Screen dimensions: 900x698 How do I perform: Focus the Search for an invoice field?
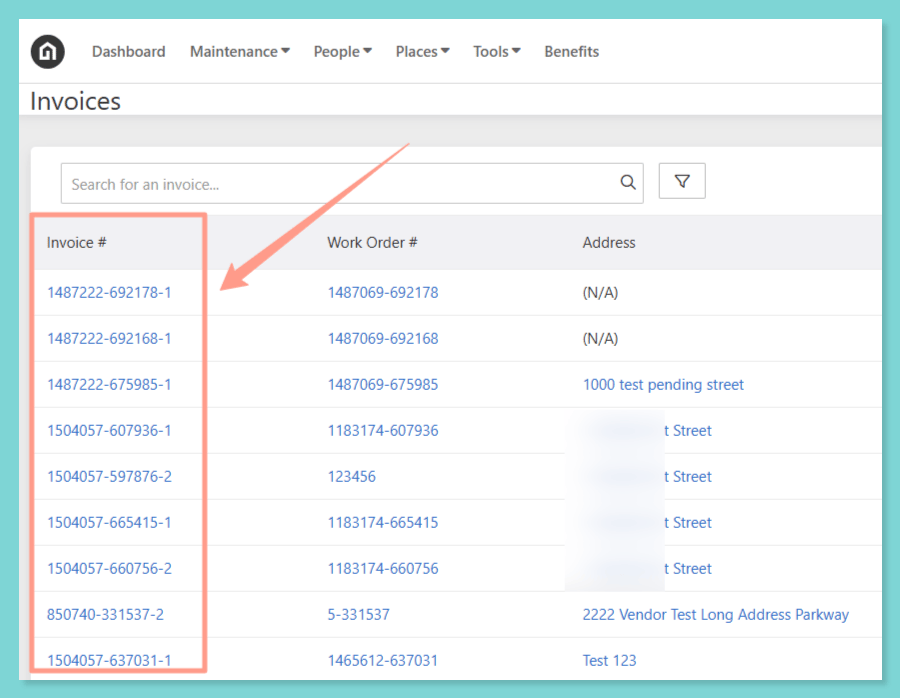352,184
